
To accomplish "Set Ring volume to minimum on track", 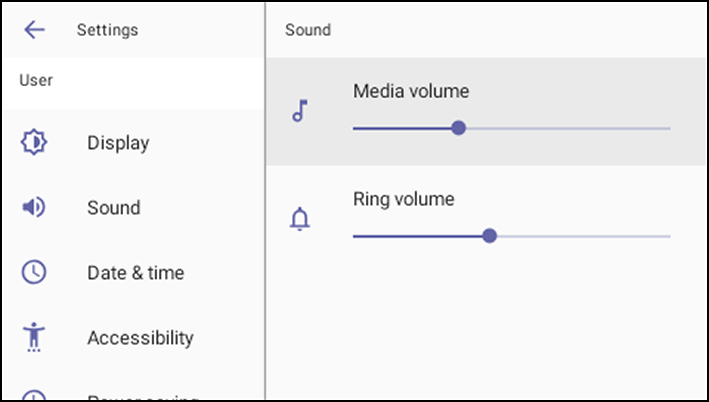I will coord(354,236).
